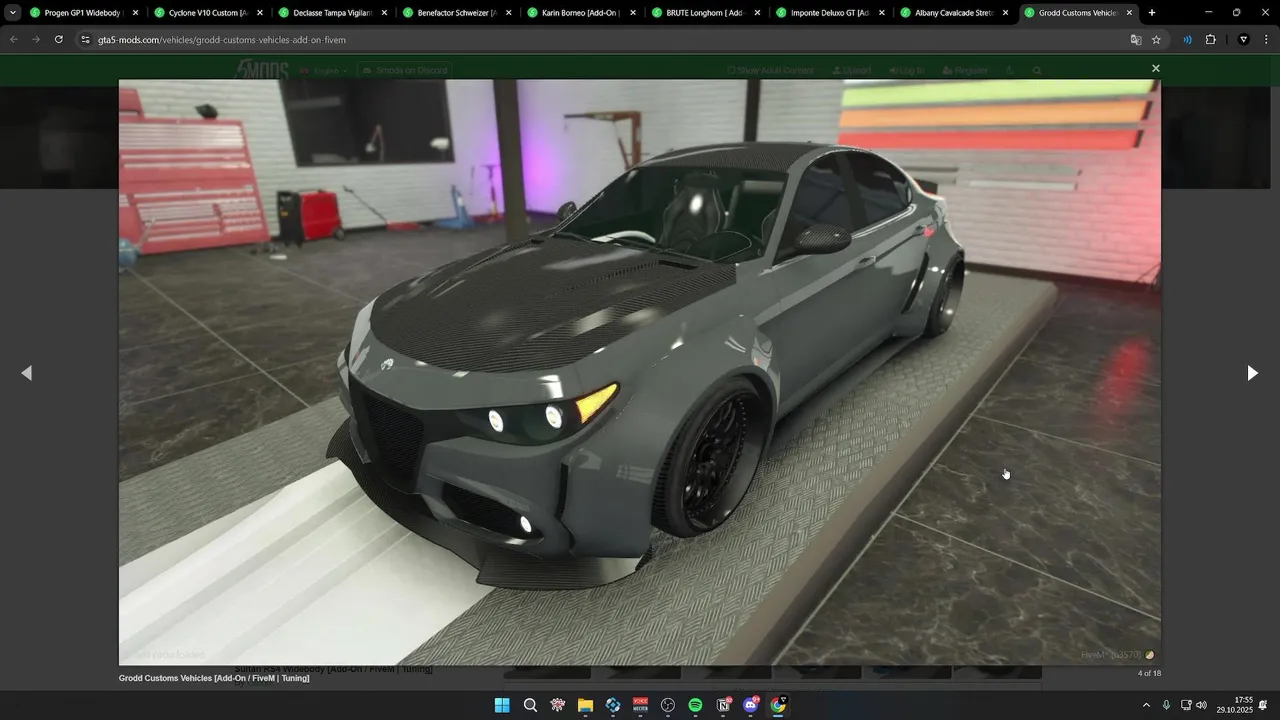The image size is (1280, 720).
Task: Go to the previous gallery image arrow
Action: (27, 373)
